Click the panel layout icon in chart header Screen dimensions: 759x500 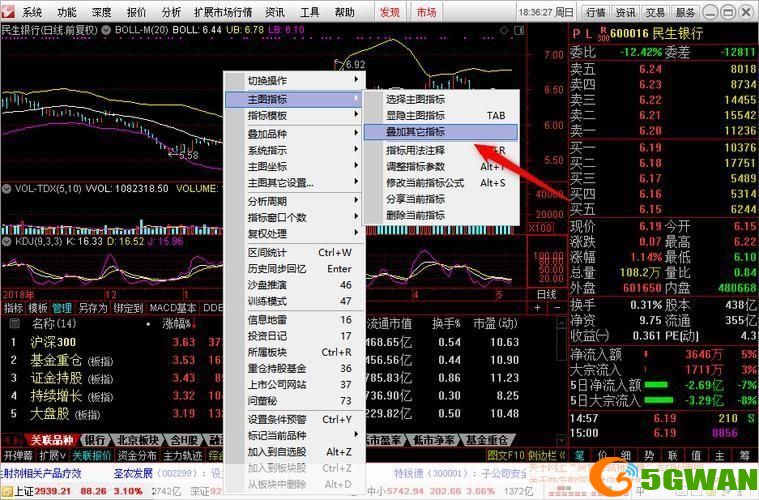(519, 30)
